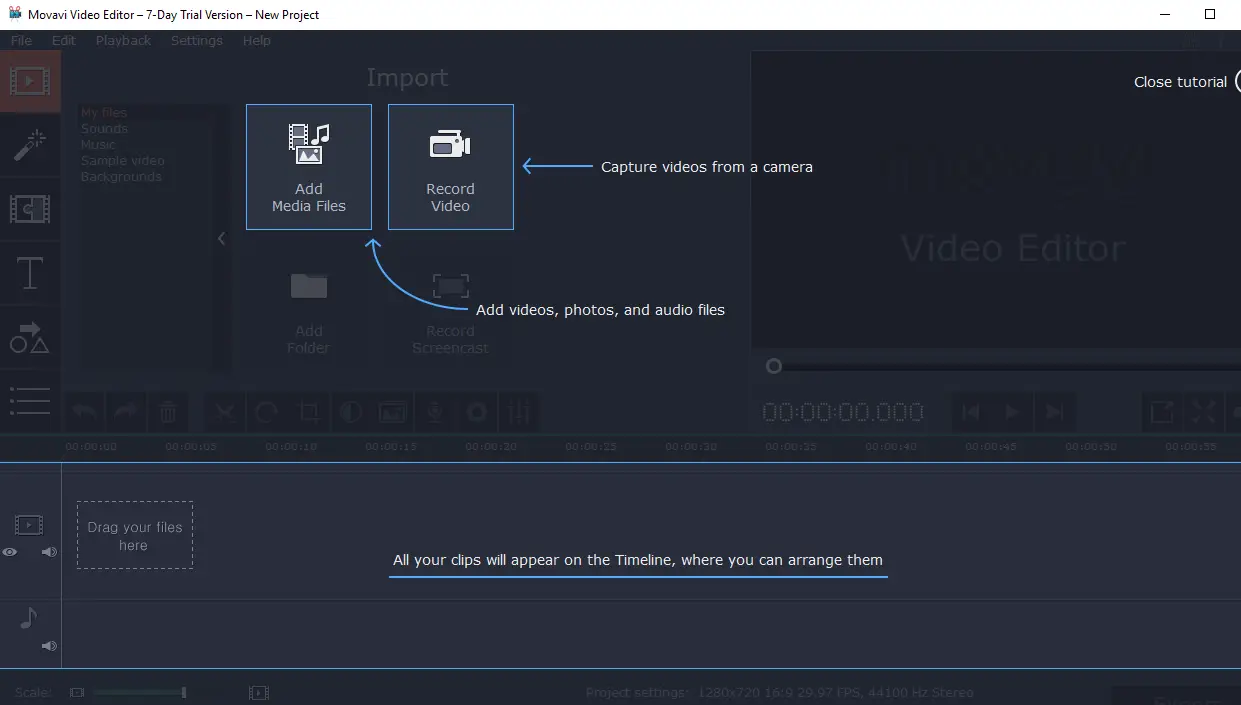This screenshot has width=1241, height=705.
Task: Click the Undo arrow in the toolbar
Action: (x=85, y=411)
